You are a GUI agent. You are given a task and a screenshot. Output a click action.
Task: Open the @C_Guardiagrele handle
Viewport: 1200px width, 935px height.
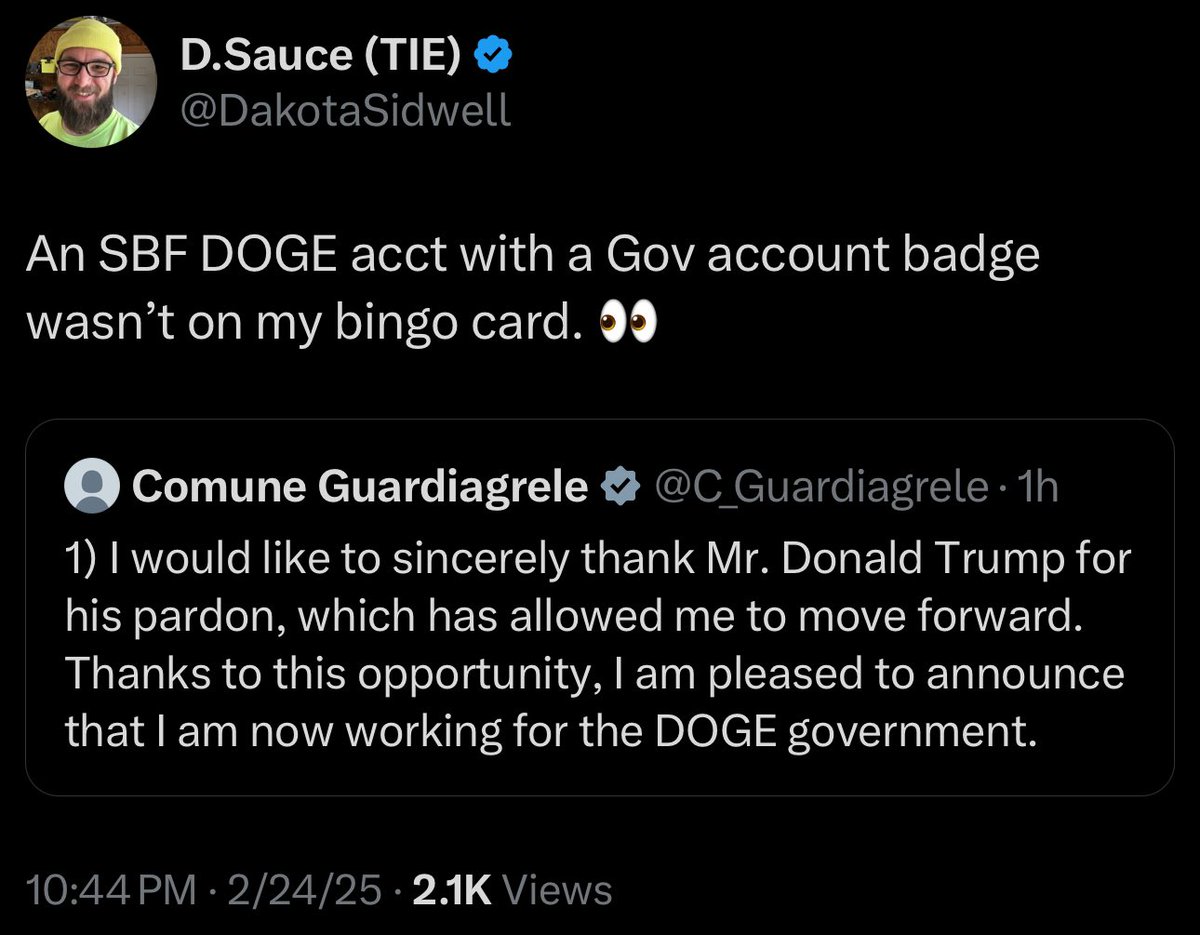[819, 487]
